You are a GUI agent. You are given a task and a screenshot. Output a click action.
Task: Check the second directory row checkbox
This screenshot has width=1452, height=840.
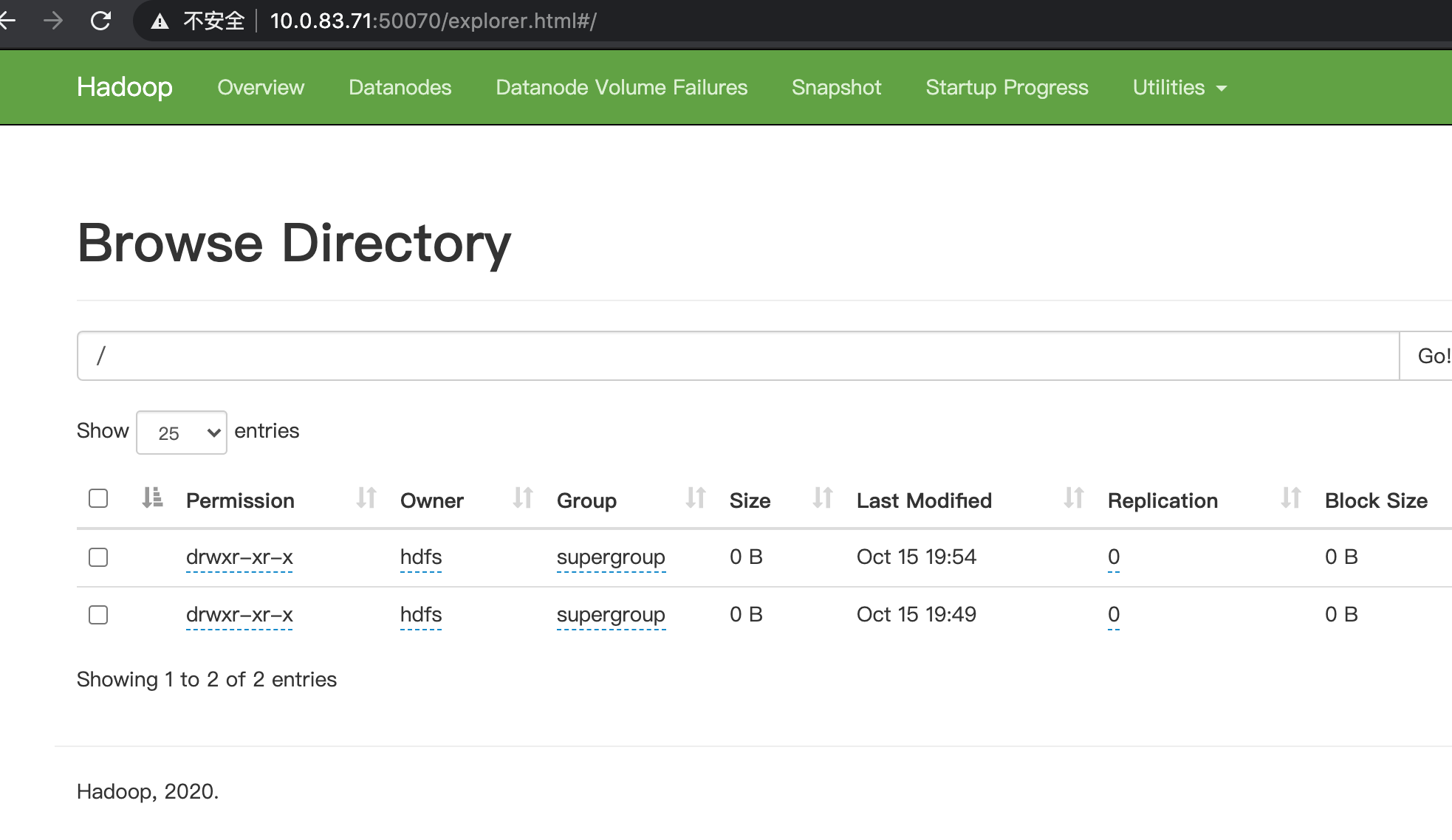tap(97, 615)
